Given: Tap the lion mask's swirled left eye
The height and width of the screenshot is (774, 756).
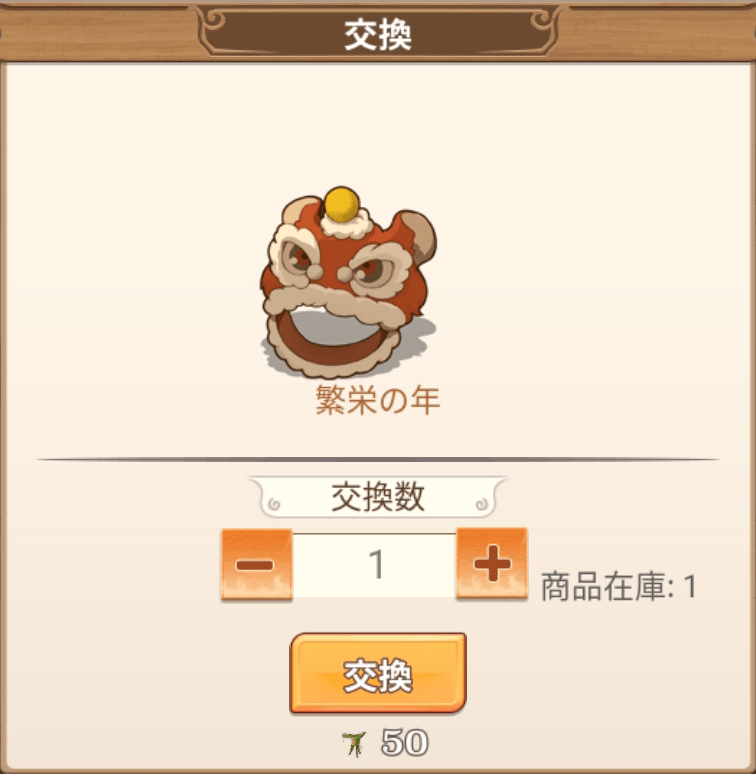Looking at the screenshot, I should coord(300,256).
